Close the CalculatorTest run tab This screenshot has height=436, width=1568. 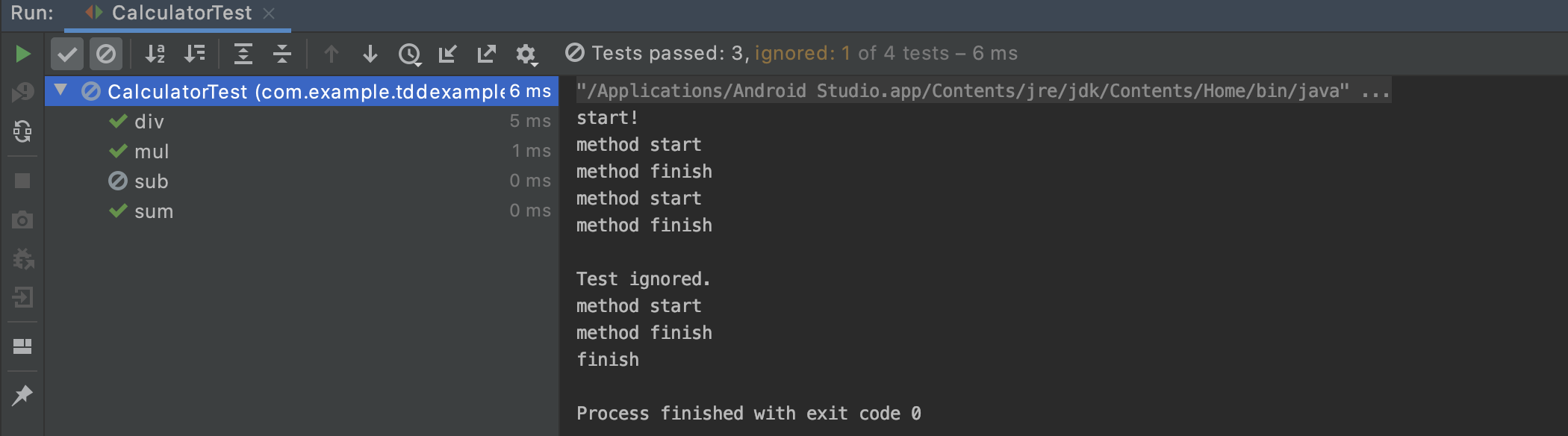(270, 13)
